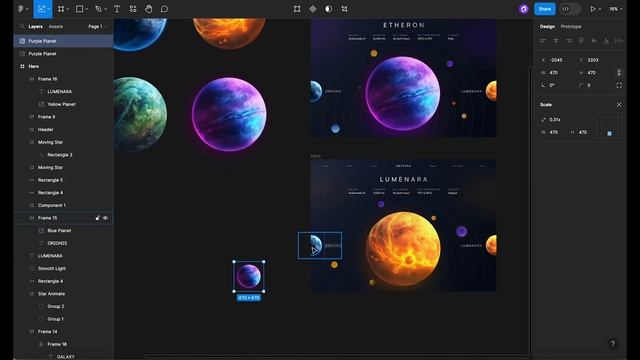Open the Present options dropdown arrow
The height and width of the screenshot is (360, 640).
tap(599, 9)
